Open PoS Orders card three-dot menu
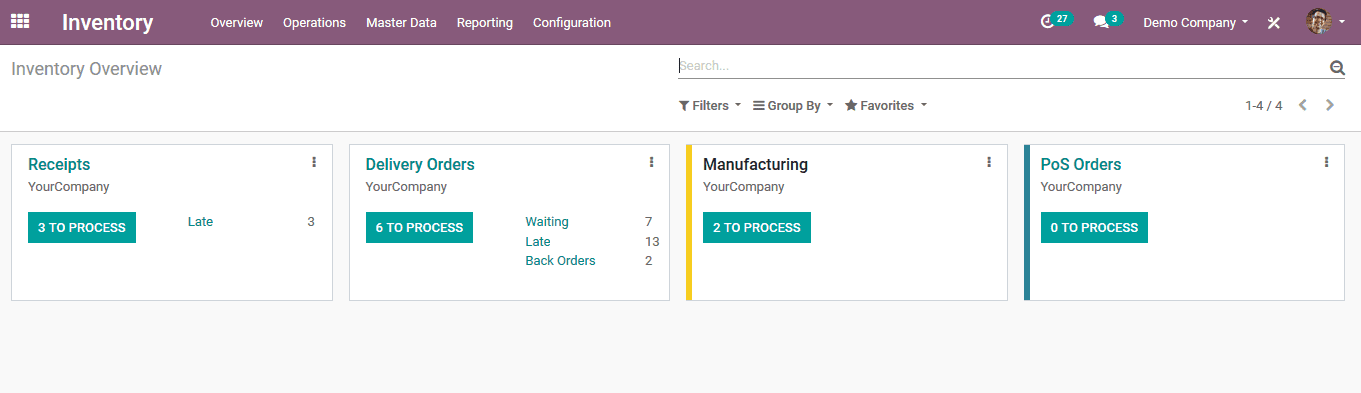This screenshot has height=393, width=1361. tap(1326, 162)
